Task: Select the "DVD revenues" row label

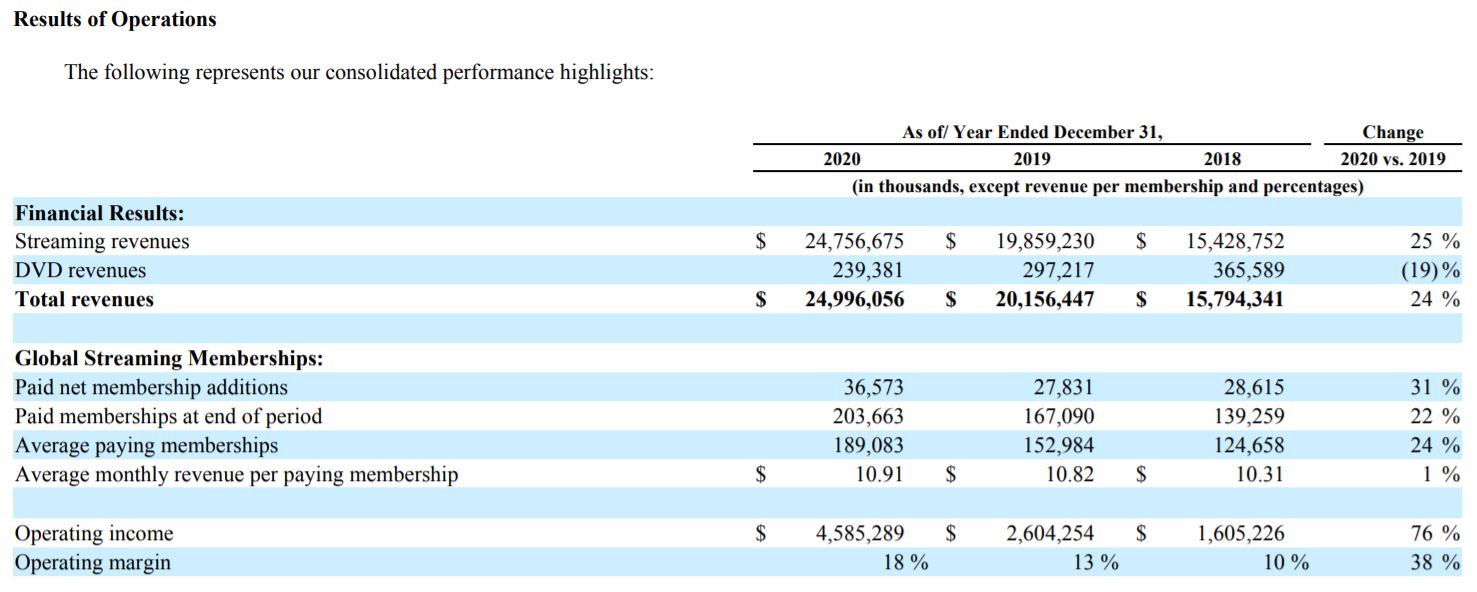Action: pyautogui.click(x=80, y=270)
